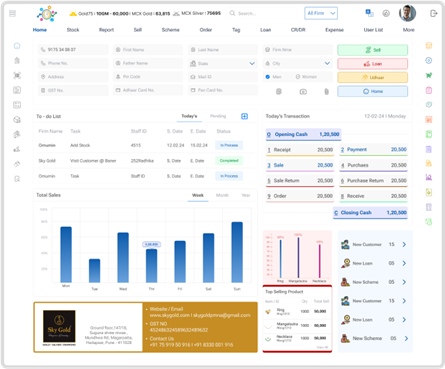Click the green Sell button
445x369 pixels.
(x=372, y=50)
